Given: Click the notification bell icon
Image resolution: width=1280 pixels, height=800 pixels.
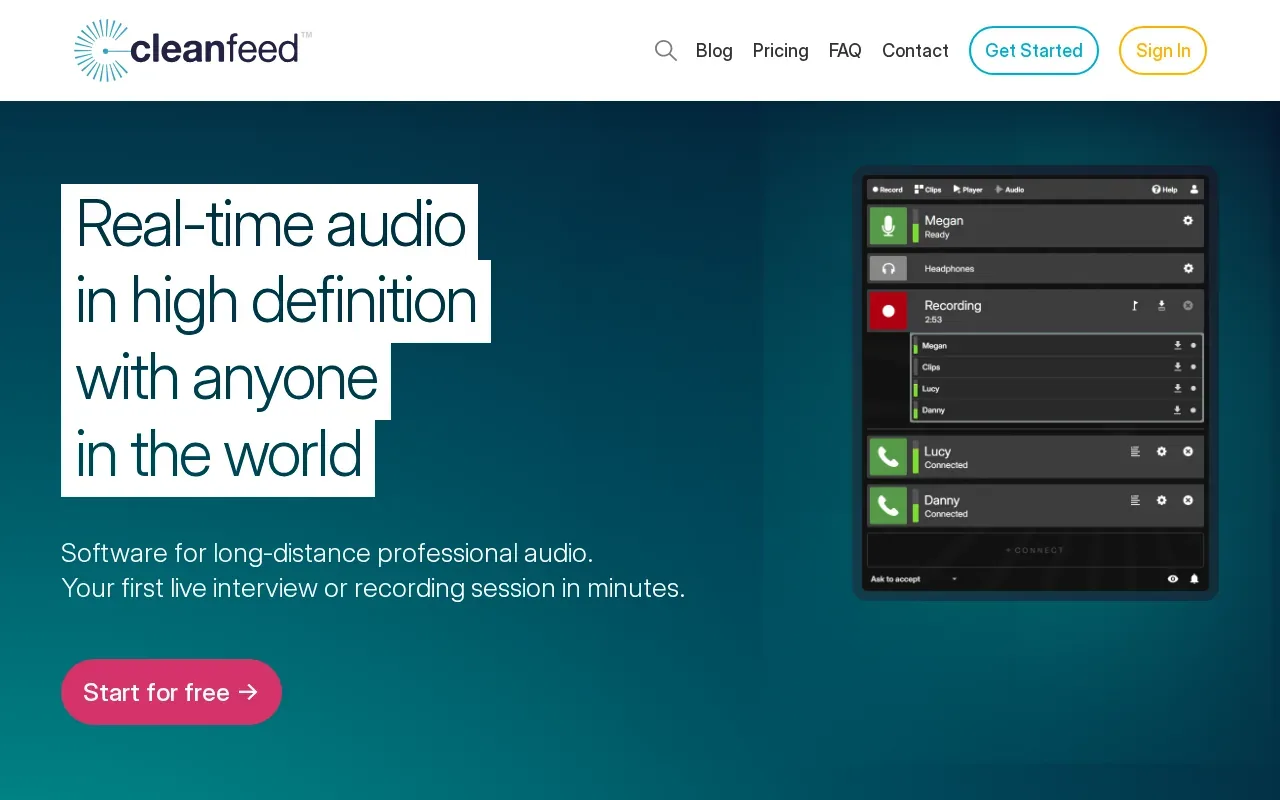Looking at the screenshot, I should pos(1194,579).
